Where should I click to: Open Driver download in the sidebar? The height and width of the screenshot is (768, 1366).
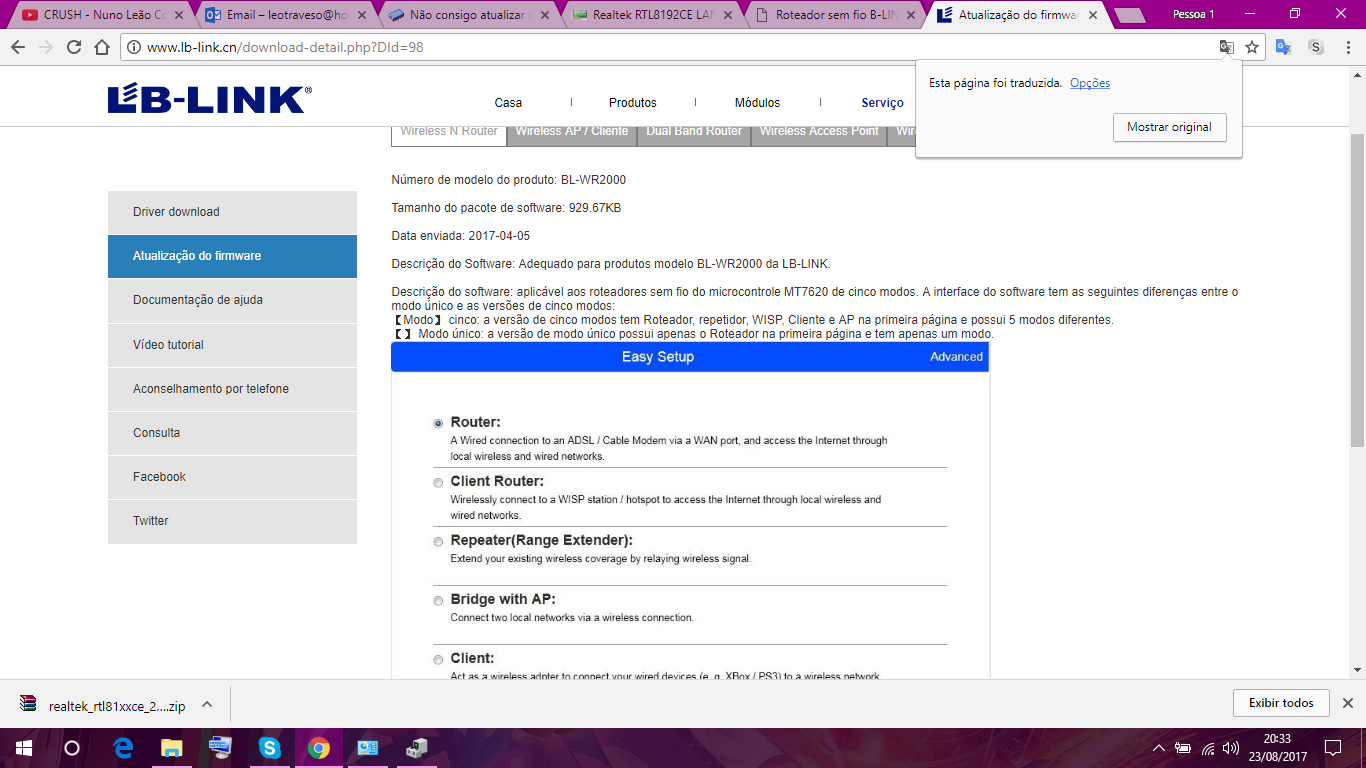tap(232, 212)
